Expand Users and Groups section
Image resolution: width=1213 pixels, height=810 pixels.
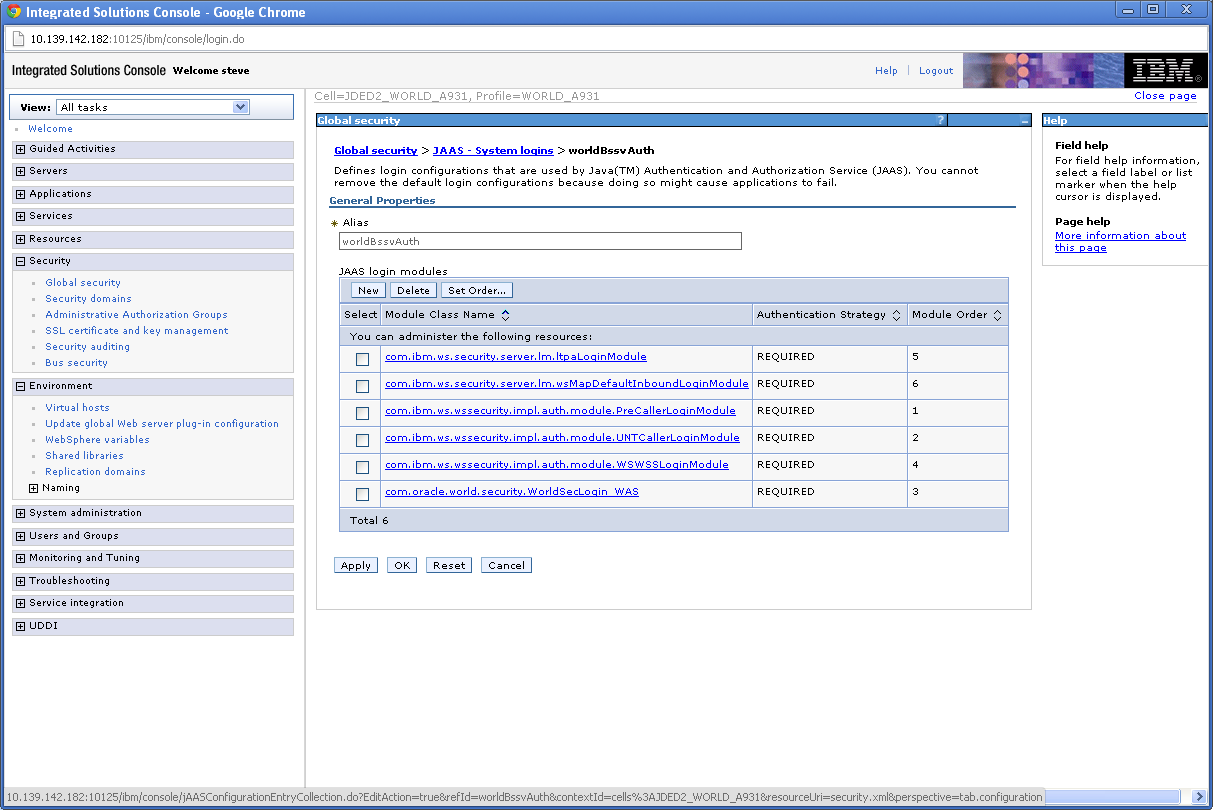[x=21, y=536]
